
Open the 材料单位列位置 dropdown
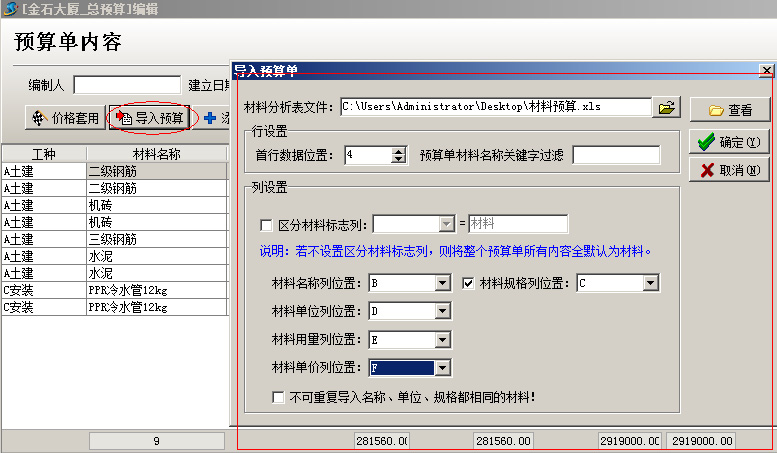[x=442, y=311]
